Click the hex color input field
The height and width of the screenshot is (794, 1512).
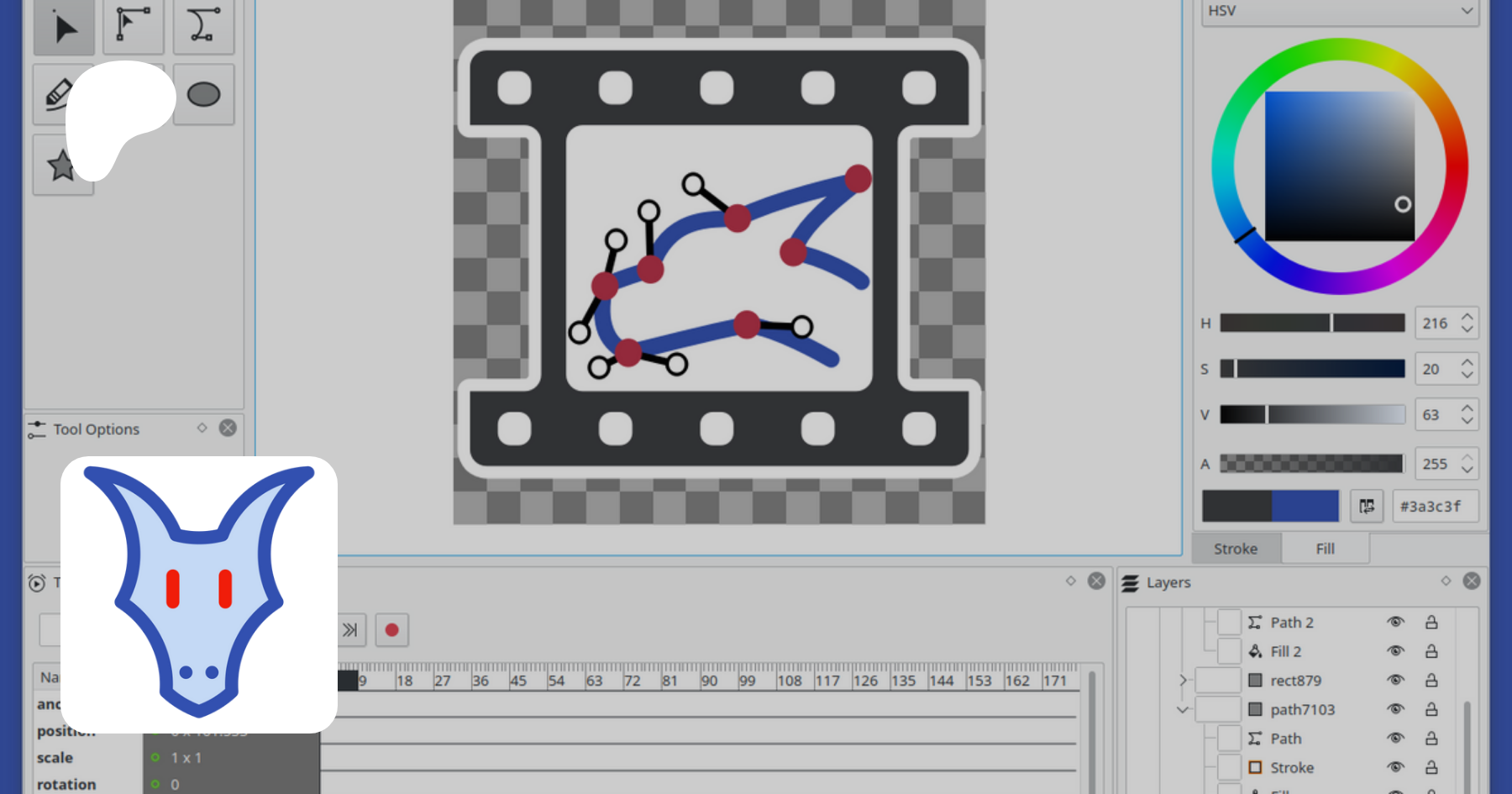click(1435, 507)
